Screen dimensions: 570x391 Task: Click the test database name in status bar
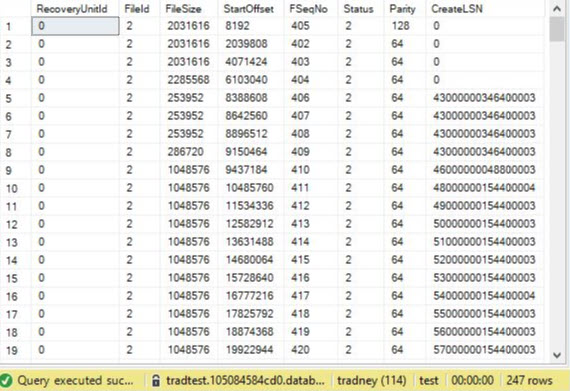coord(429,380)
